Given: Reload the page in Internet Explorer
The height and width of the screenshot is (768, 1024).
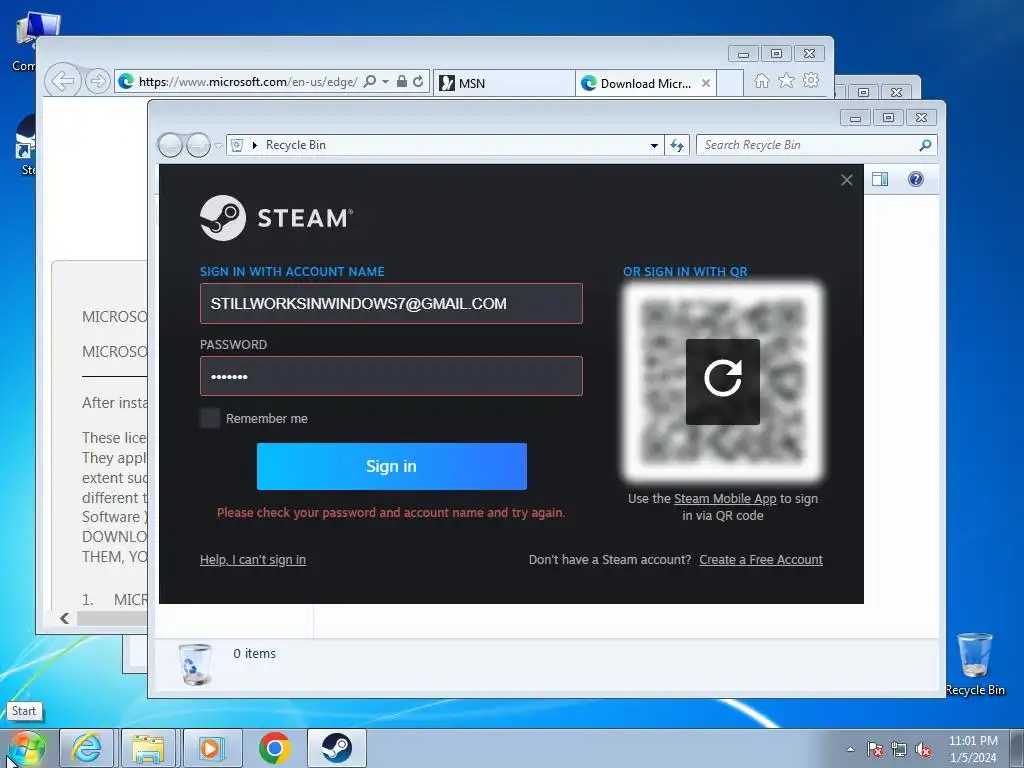Looking at the screenshot, I should pyautogui.click(x=418, y=82).
